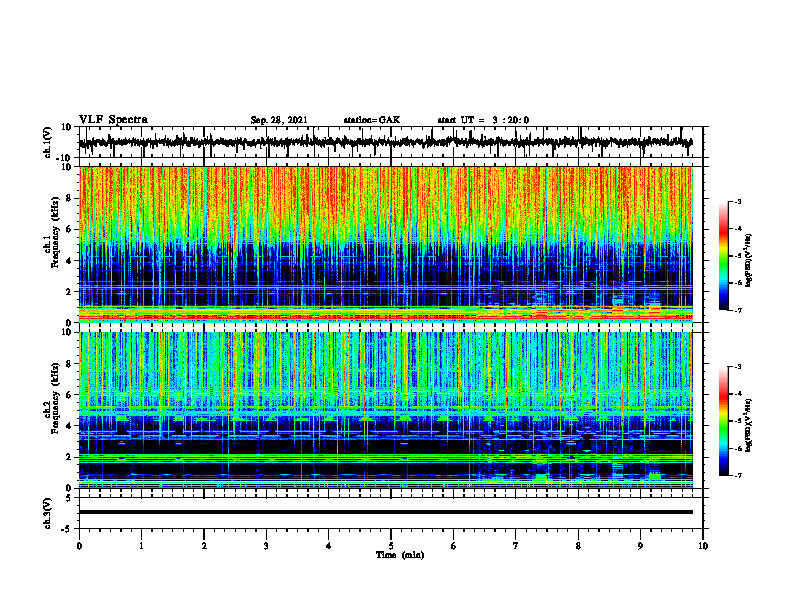Click the '-7' value on ch.2 colorbar

(738, 475)
